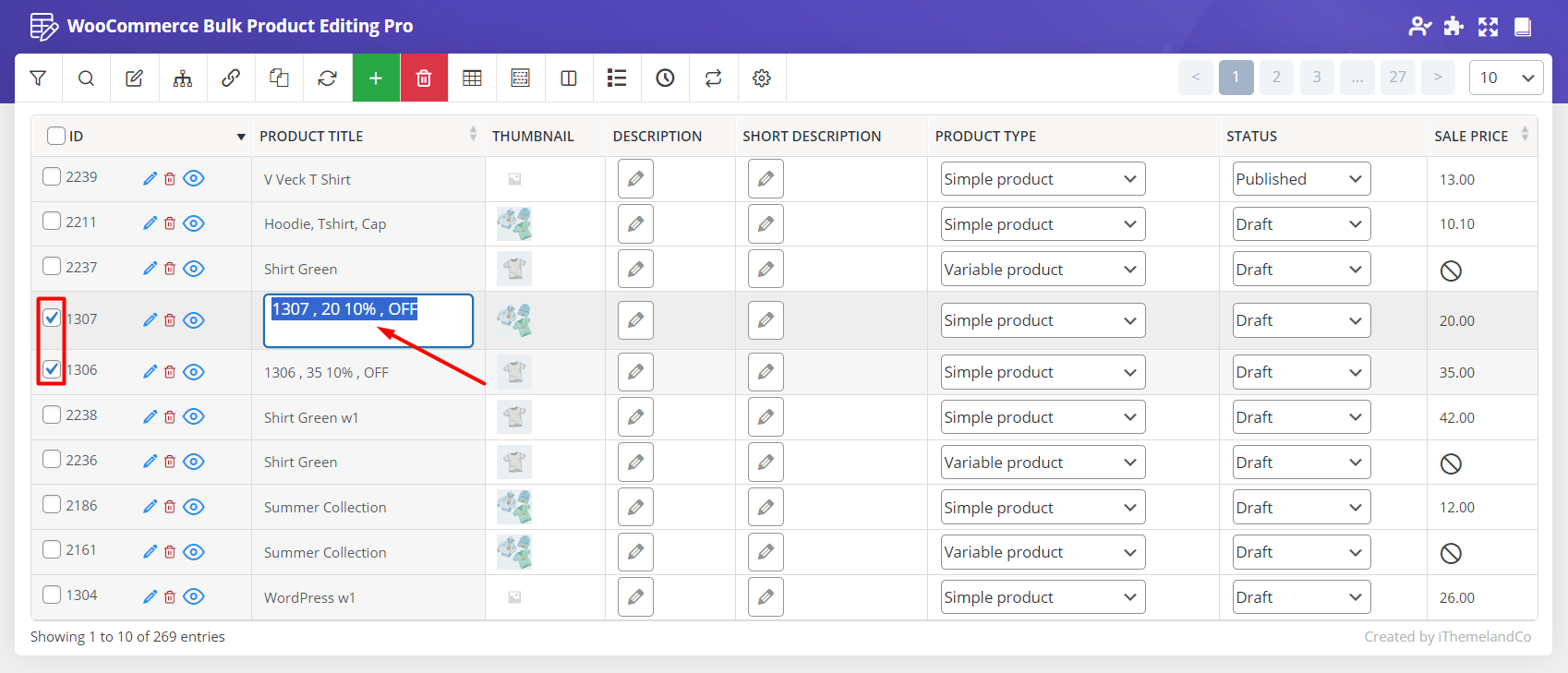Image resolution: width=1568 pixels, height=673 pixels.
Task: Toggle the select-all checkbox next to ID
Action: pyautogui.click(x=56, y=136)
